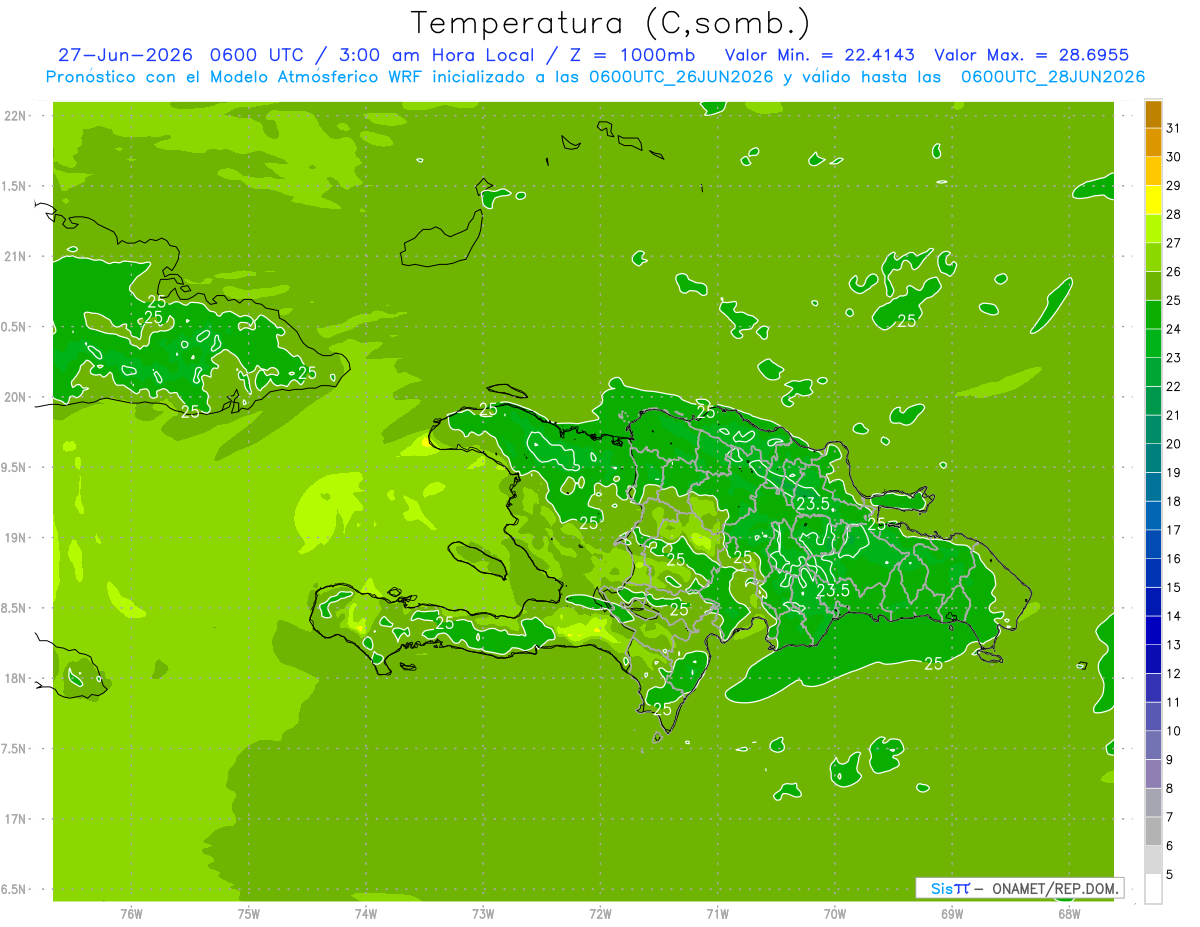1200x927 pixels.
Task: Click the '71W' longitude label
Action: click(x=717, y=913)
